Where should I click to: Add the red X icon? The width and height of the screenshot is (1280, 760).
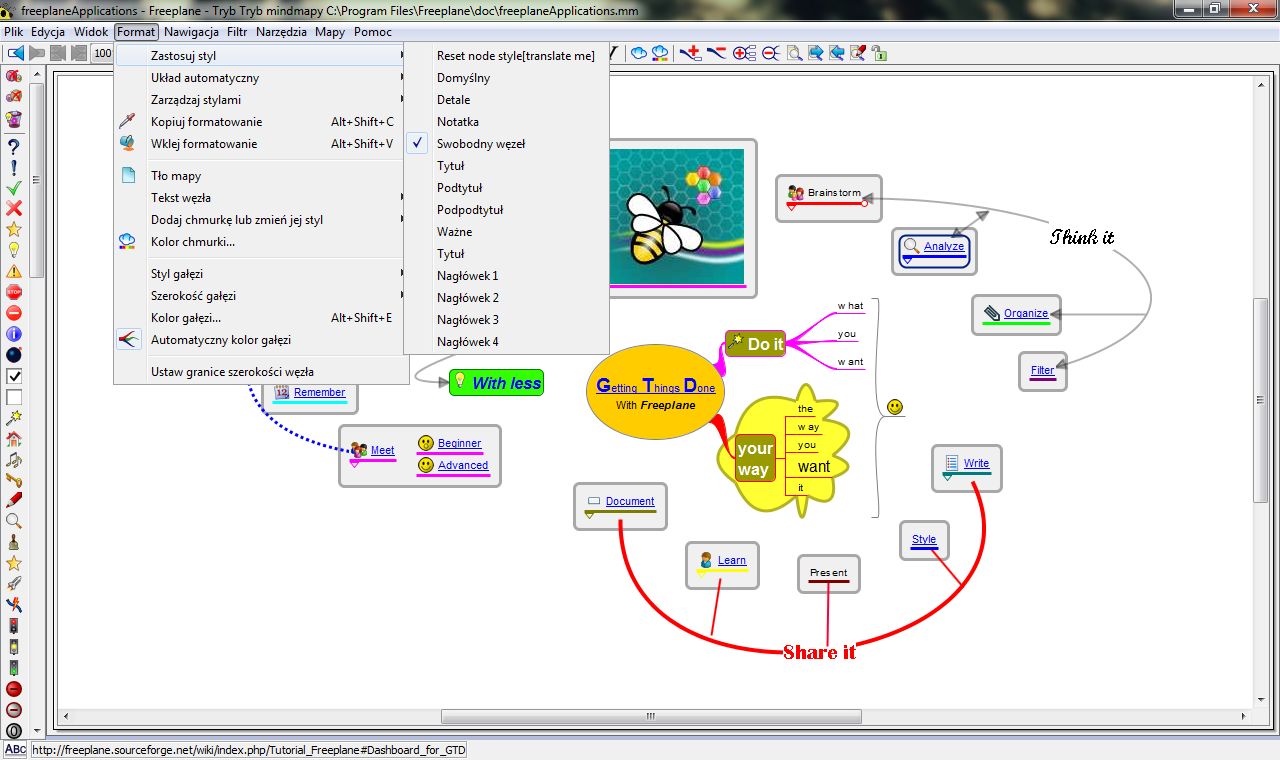click(x=14, y=208)
